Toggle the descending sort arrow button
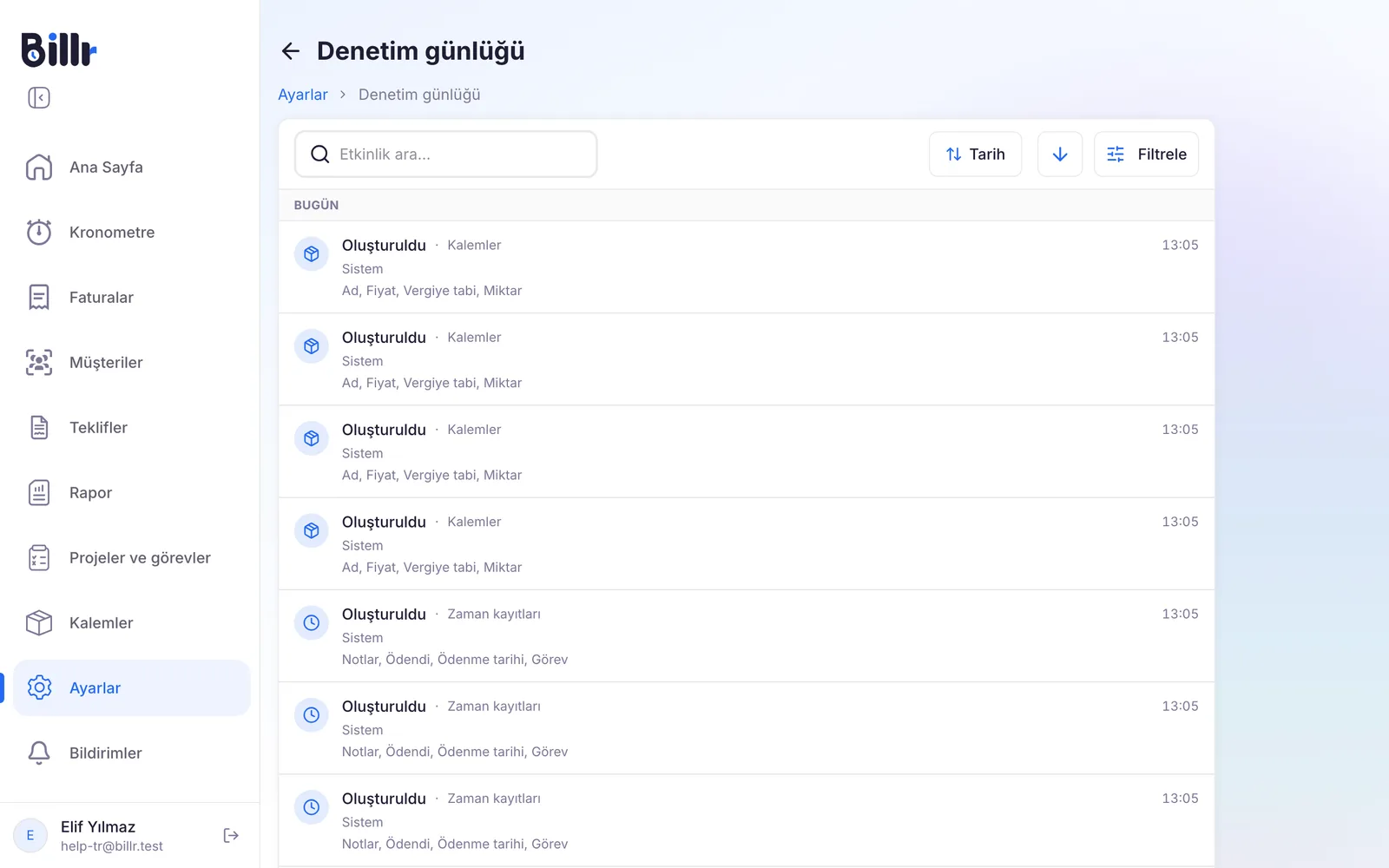This screenshot has height=868, width=1389. (x=1060, y=155)
